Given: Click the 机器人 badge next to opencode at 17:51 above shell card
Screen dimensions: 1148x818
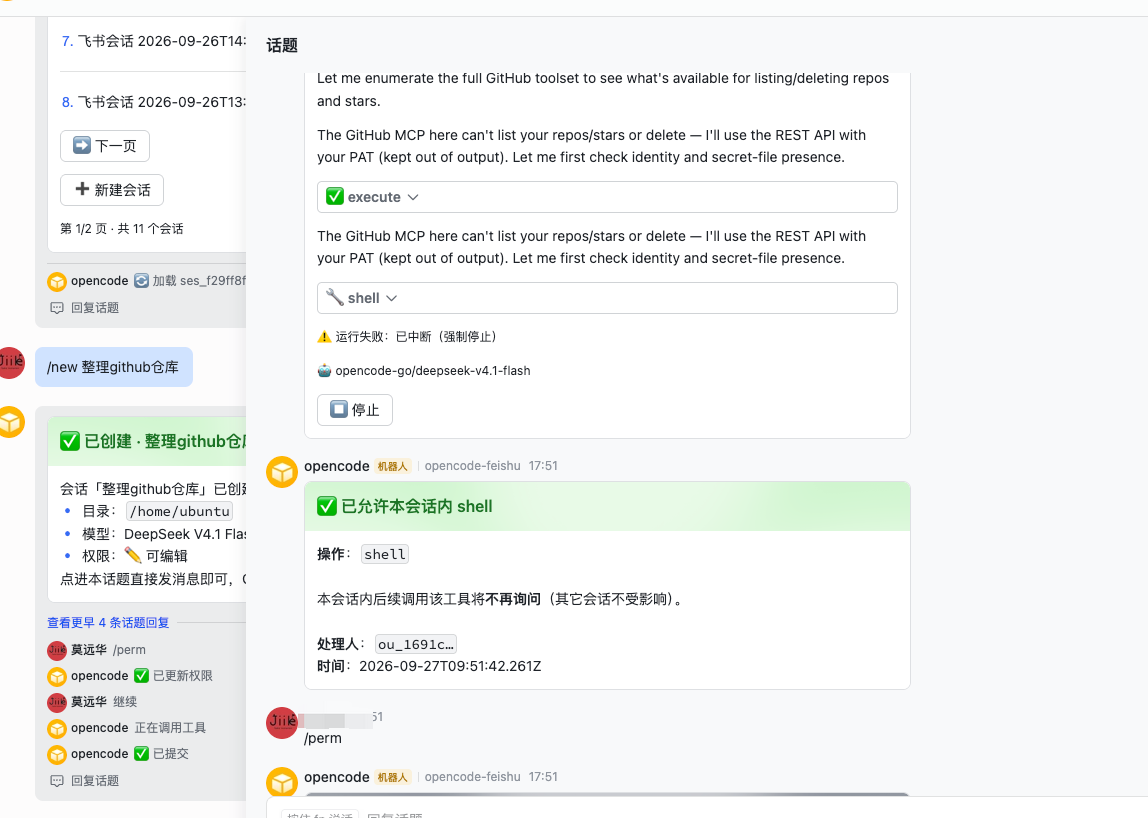Looking at the screenshot, I should click(x=392, y=466).
